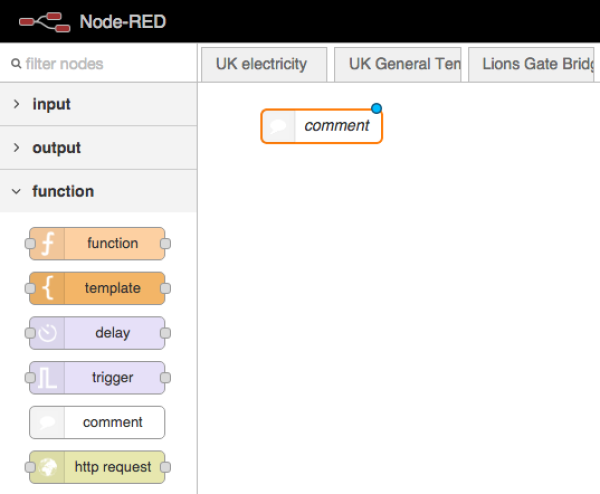Image resolution: width=600 pixels, height=494 pixels.
Task: Click the template node's curly brace icon
Action: click(47, 288)
